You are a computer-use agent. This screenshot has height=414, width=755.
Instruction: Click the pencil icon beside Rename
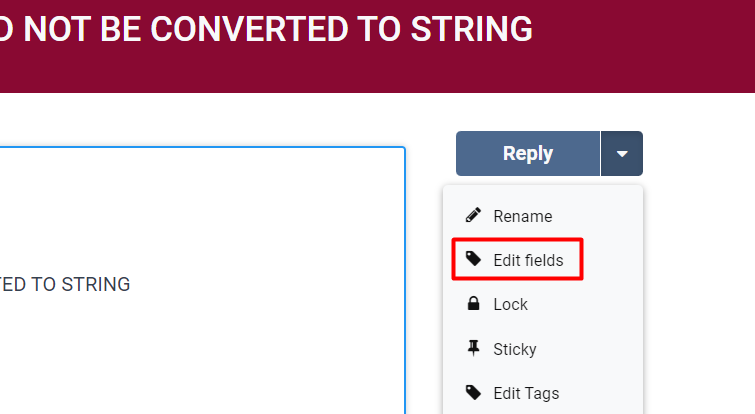pos(474,216)
